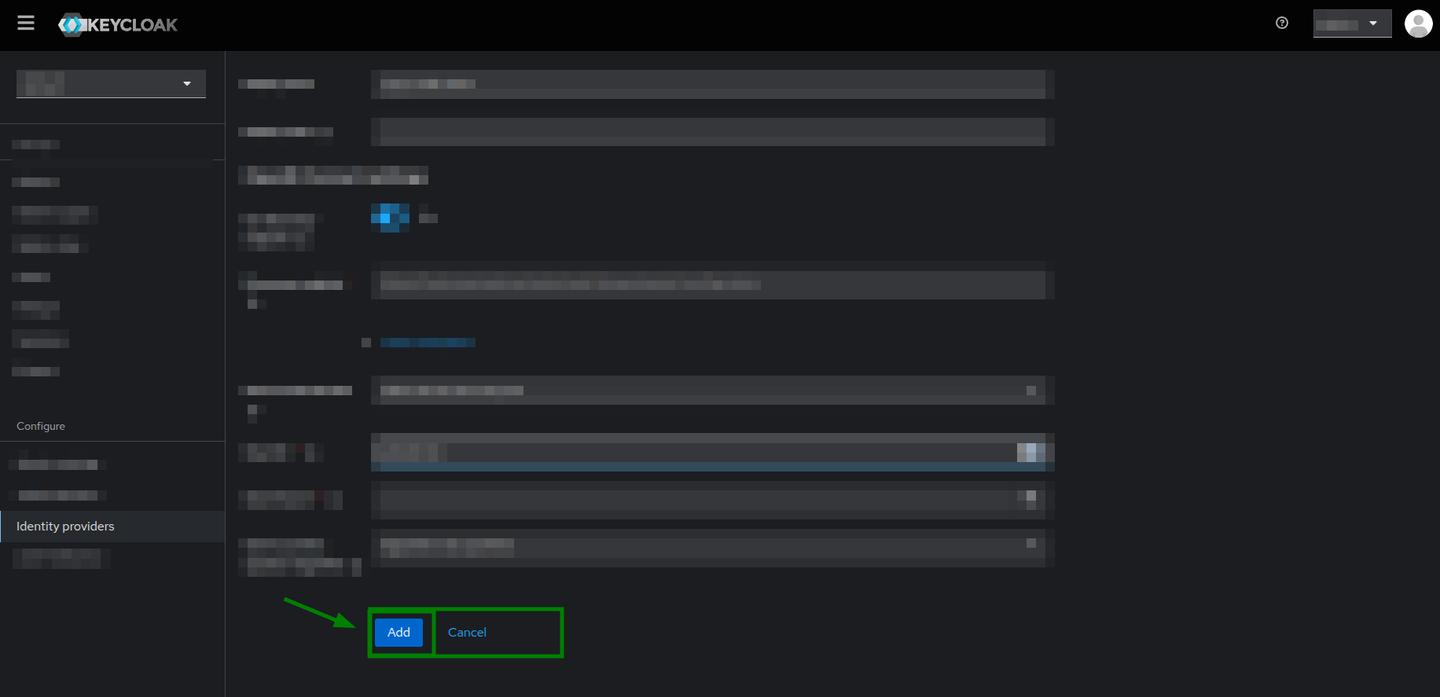Image resolution: width=1440 pixels, height=697 pixels.
Task: Click the top sidebar navigation item
Action: (x=36, y=143)
